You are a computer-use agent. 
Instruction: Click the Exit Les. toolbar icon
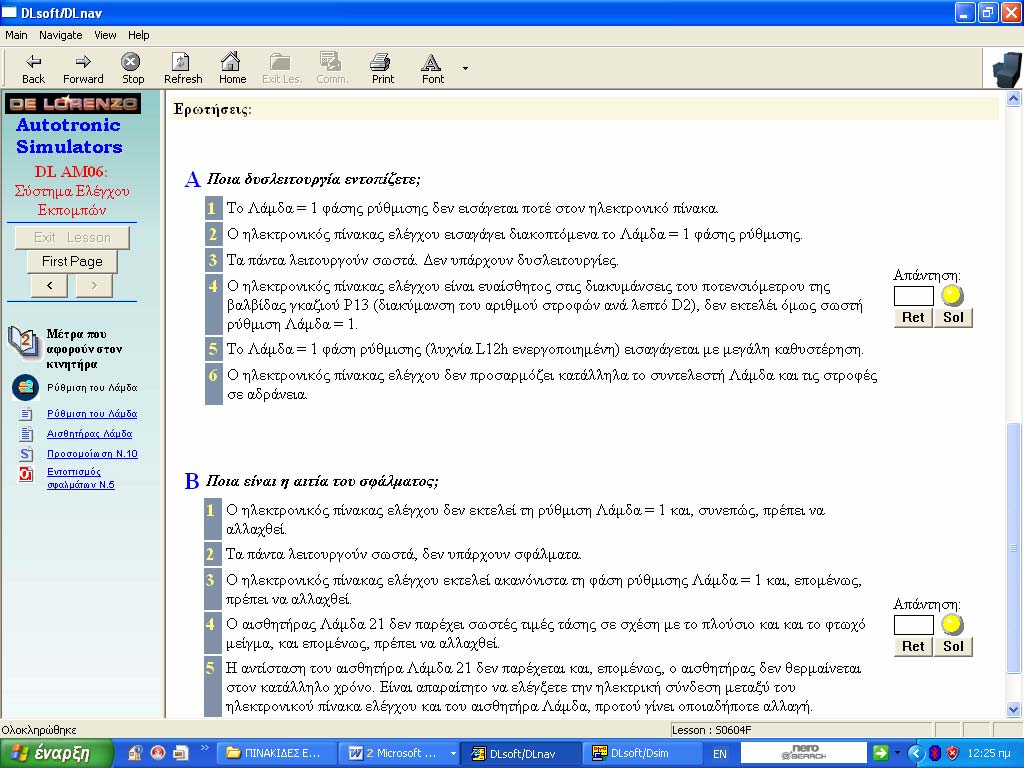281,69
